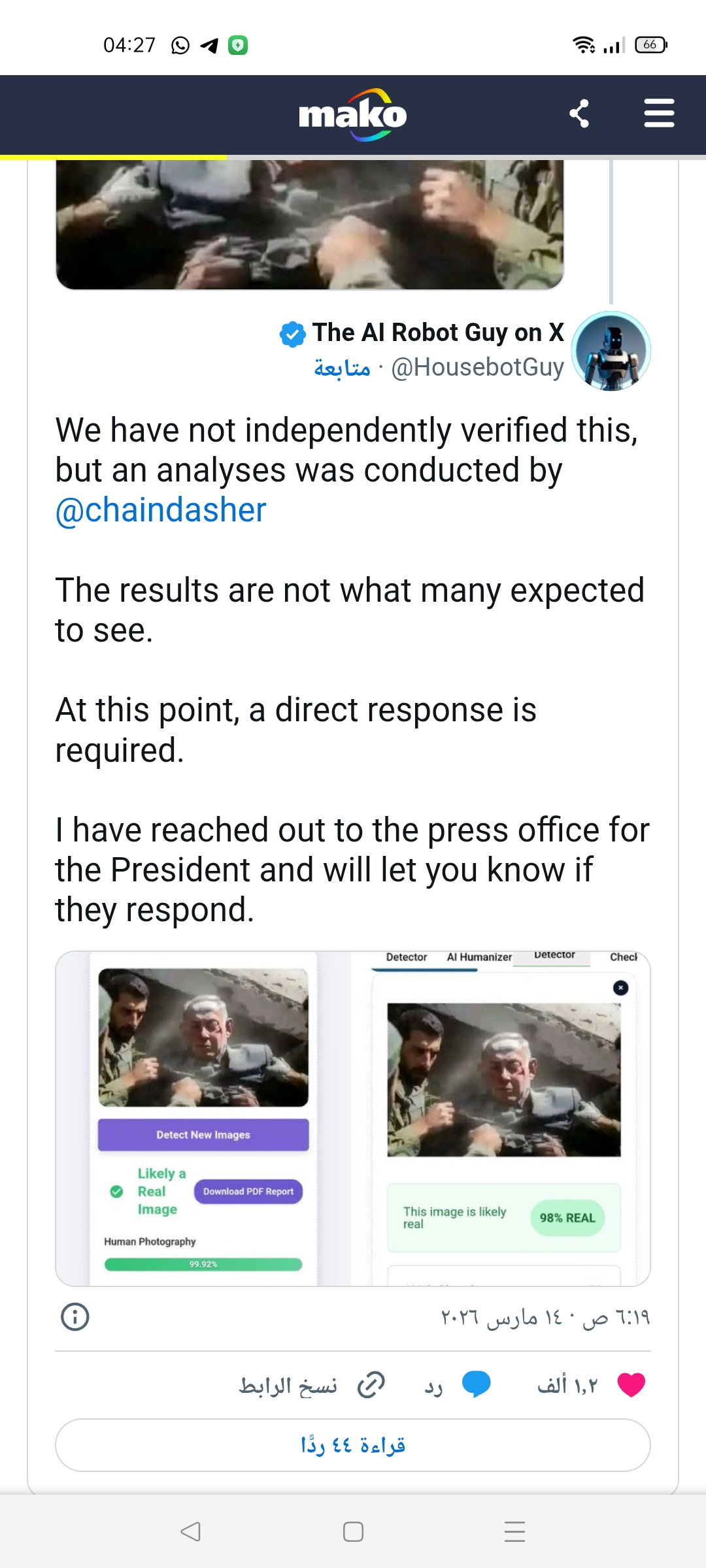
Task: Open Android recent apps button
Action: (515, 1531)
